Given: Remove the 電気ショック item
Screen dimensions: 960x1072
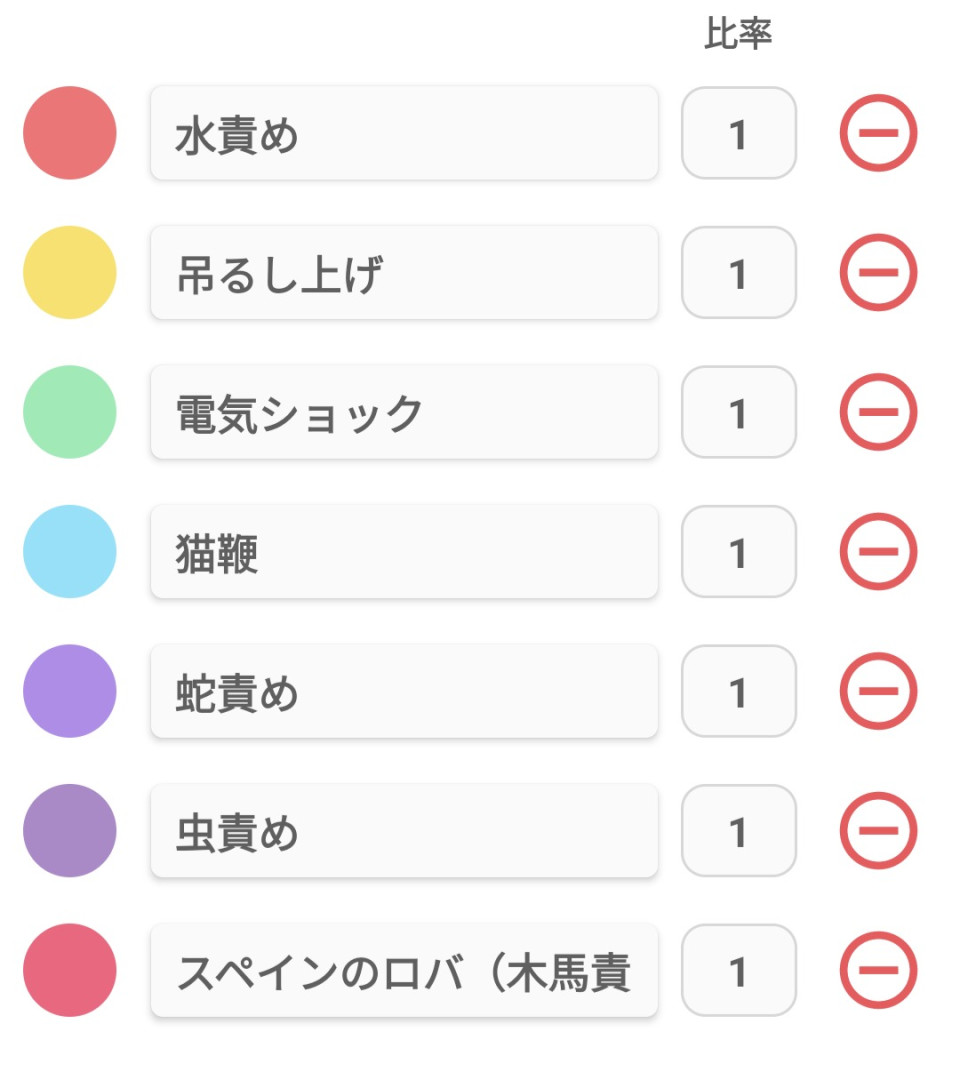Looking at the screenshot, I should [878, 412].
